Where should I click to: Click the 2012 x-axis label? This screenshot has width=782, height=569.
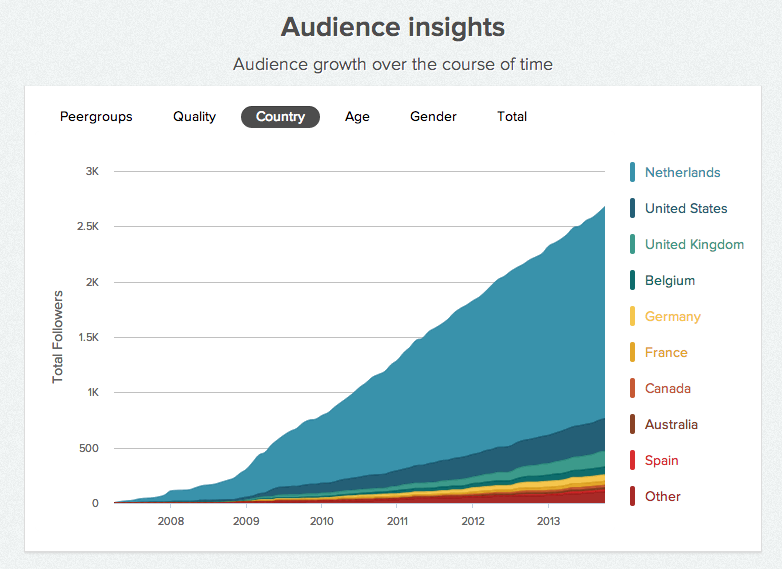(473, 521)
